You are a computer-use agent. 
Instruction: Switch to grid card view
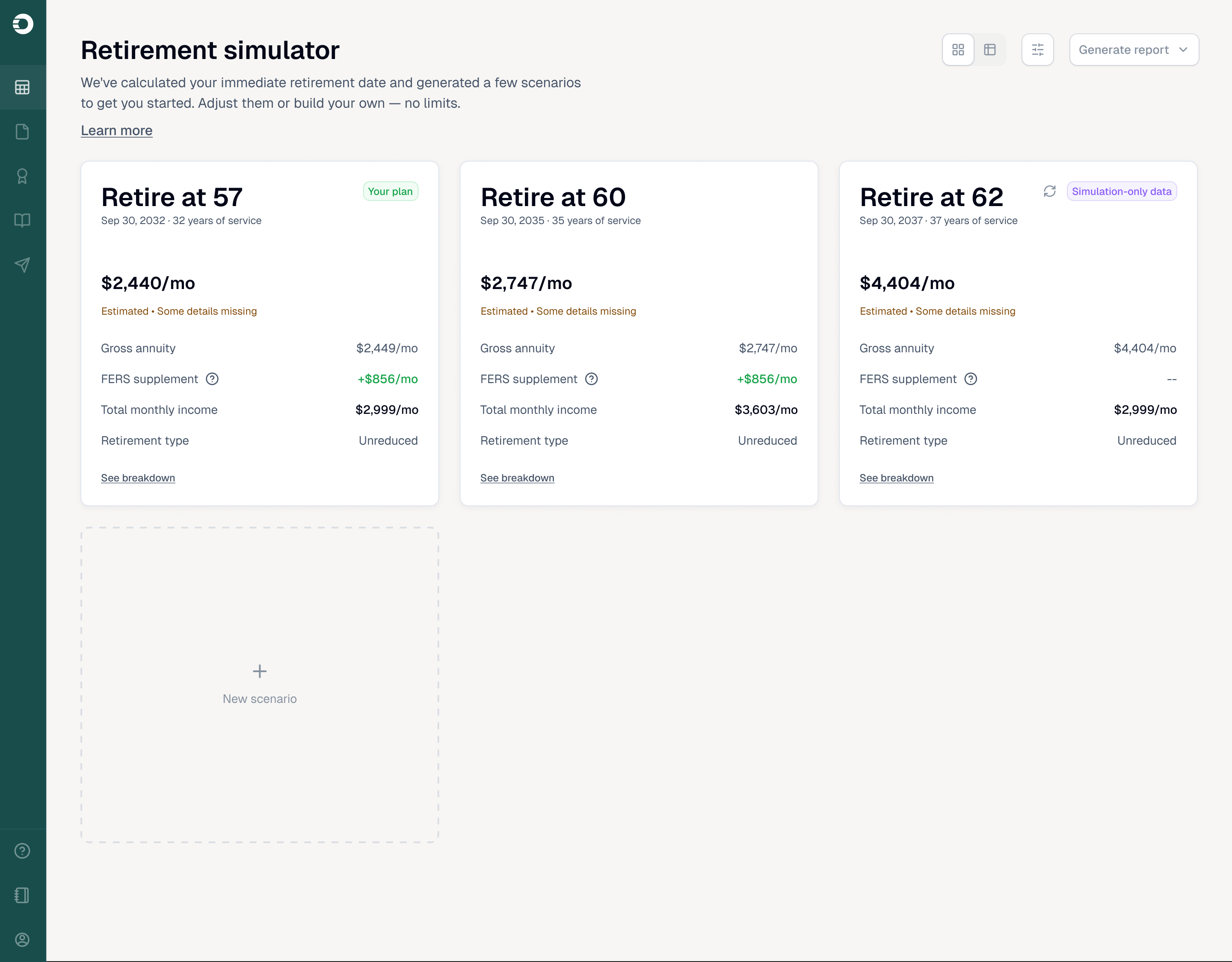pyautogui.click(x=958, y=50)
